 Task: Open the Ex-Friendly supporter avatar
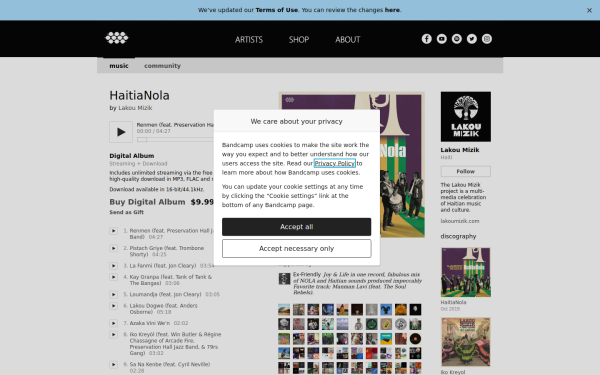point(284,279)
